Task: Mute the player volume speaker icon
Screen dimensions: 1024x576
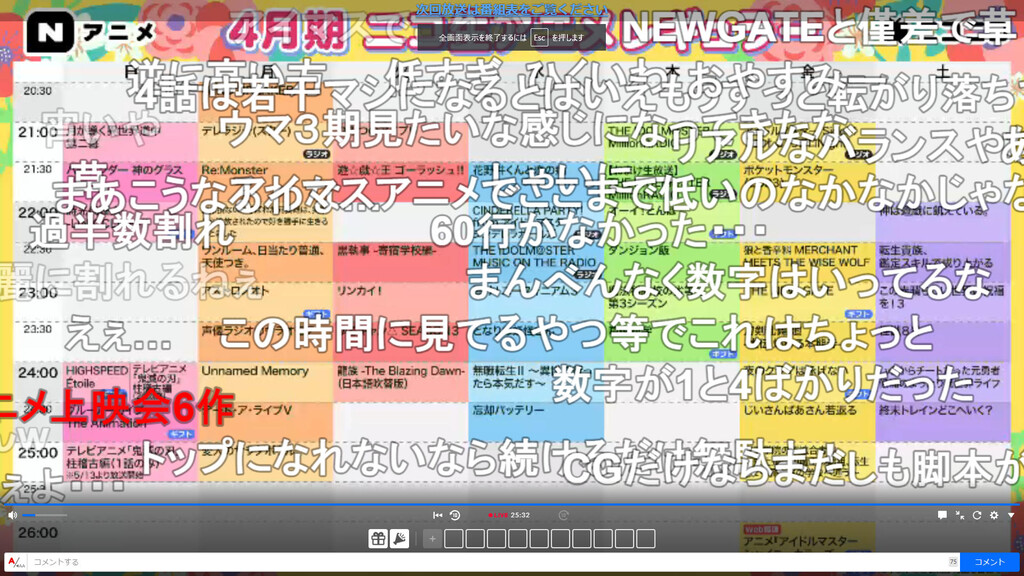Action: 12,515
